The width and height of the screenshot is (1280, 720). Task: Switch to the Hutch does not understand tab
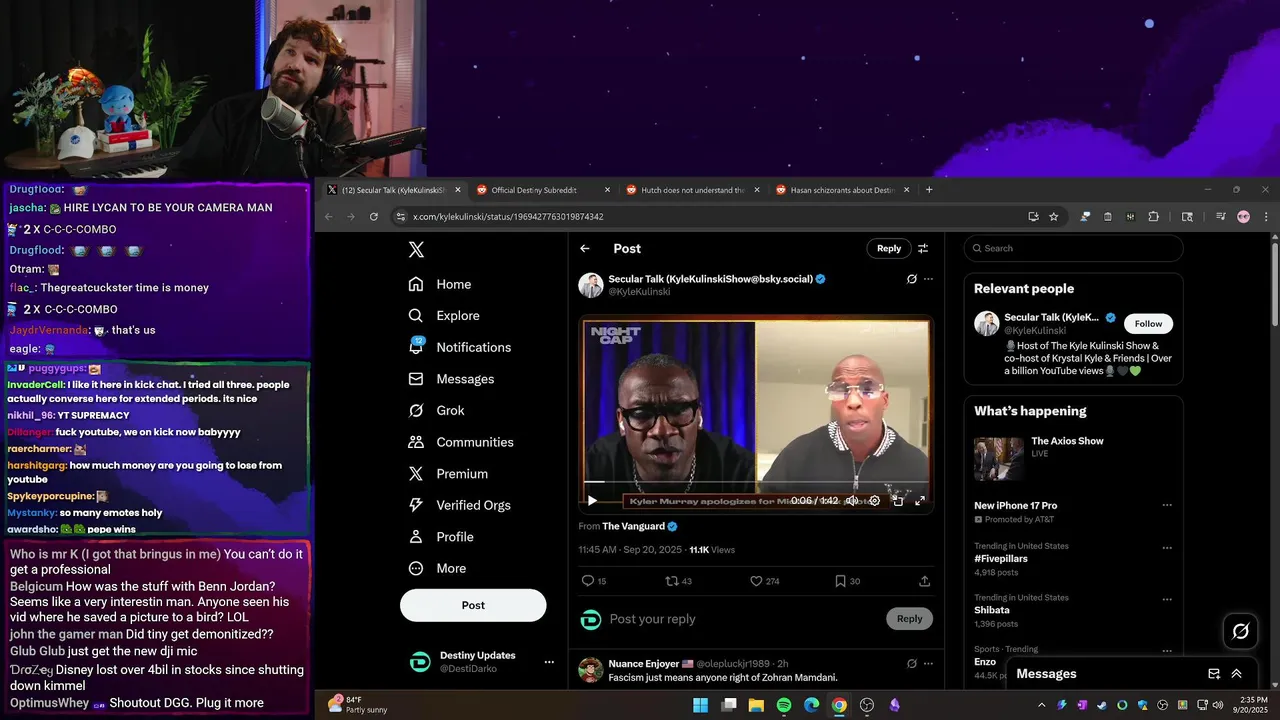click(692, 190)
